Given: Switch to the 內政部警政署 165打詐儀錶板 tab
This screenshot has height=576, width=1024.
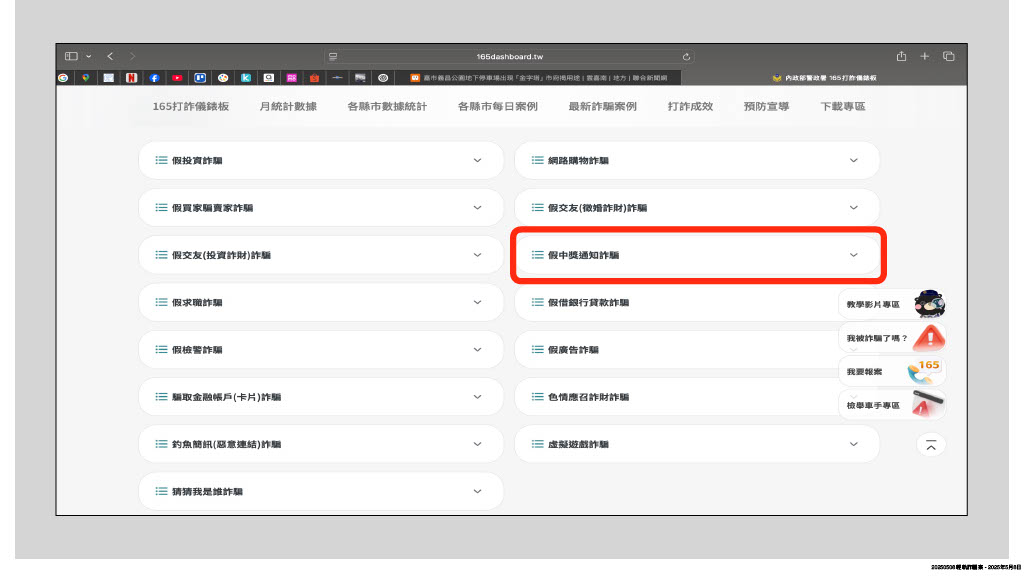Looking at the screenshot, I should click(x=823, y=77).
